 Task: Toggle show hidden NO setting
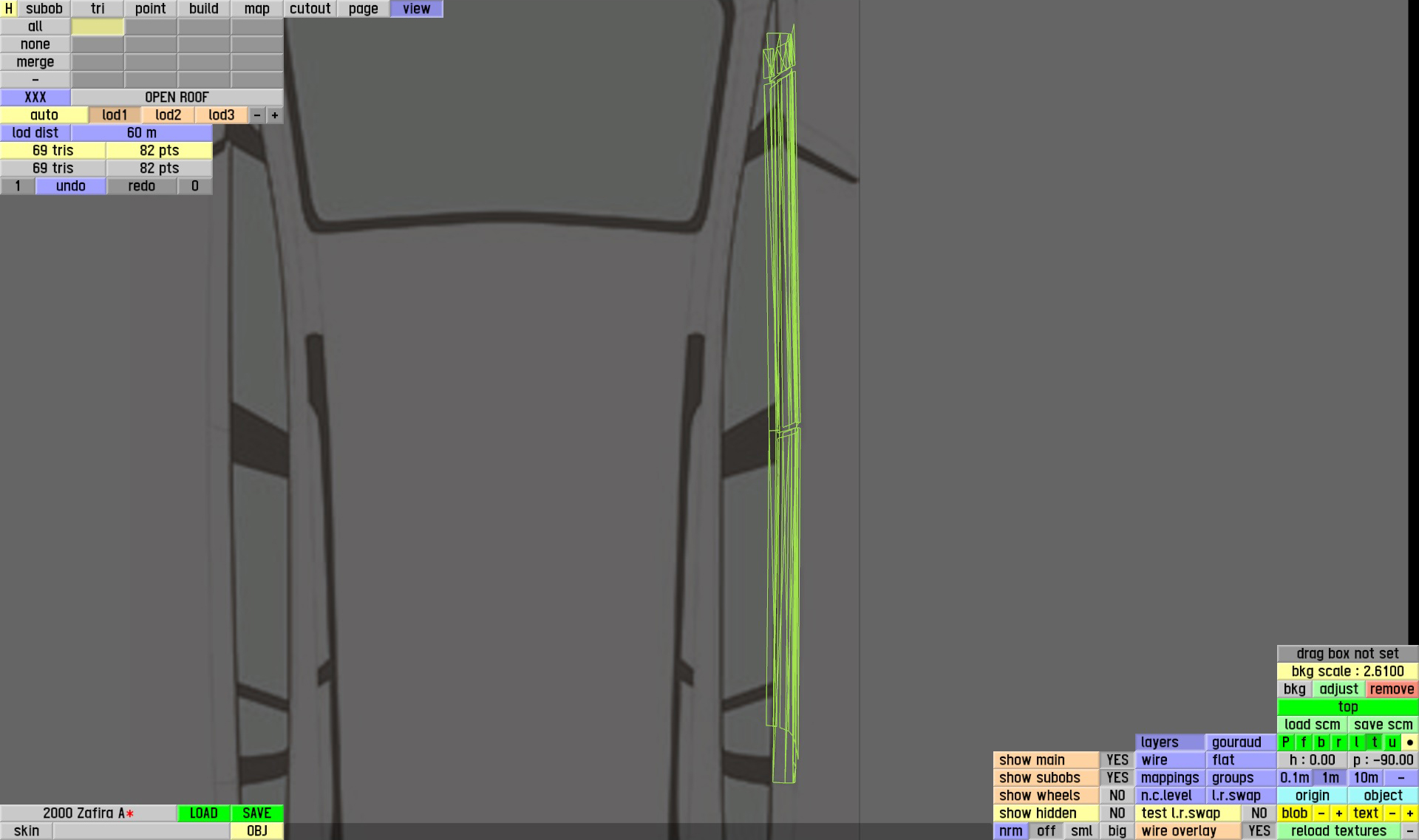(x=1117, y=813)
